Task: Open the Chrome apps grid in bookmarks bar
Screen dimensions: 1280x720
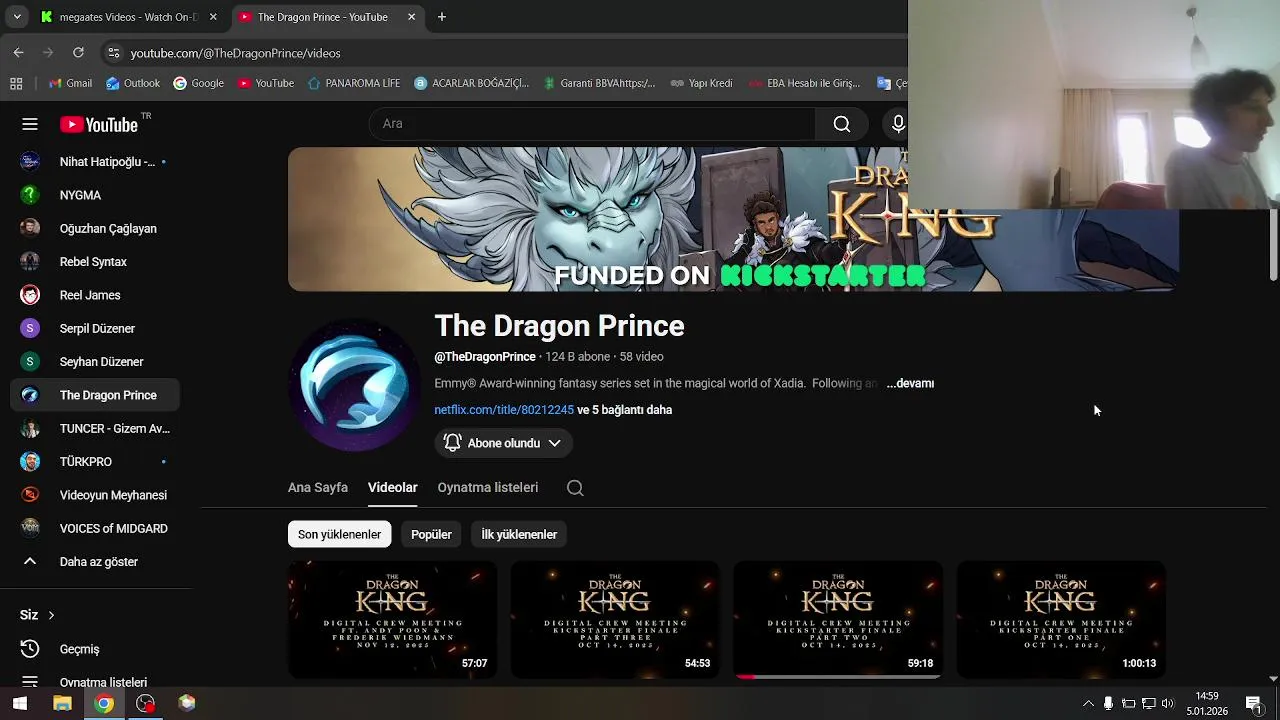Action: 16,83
